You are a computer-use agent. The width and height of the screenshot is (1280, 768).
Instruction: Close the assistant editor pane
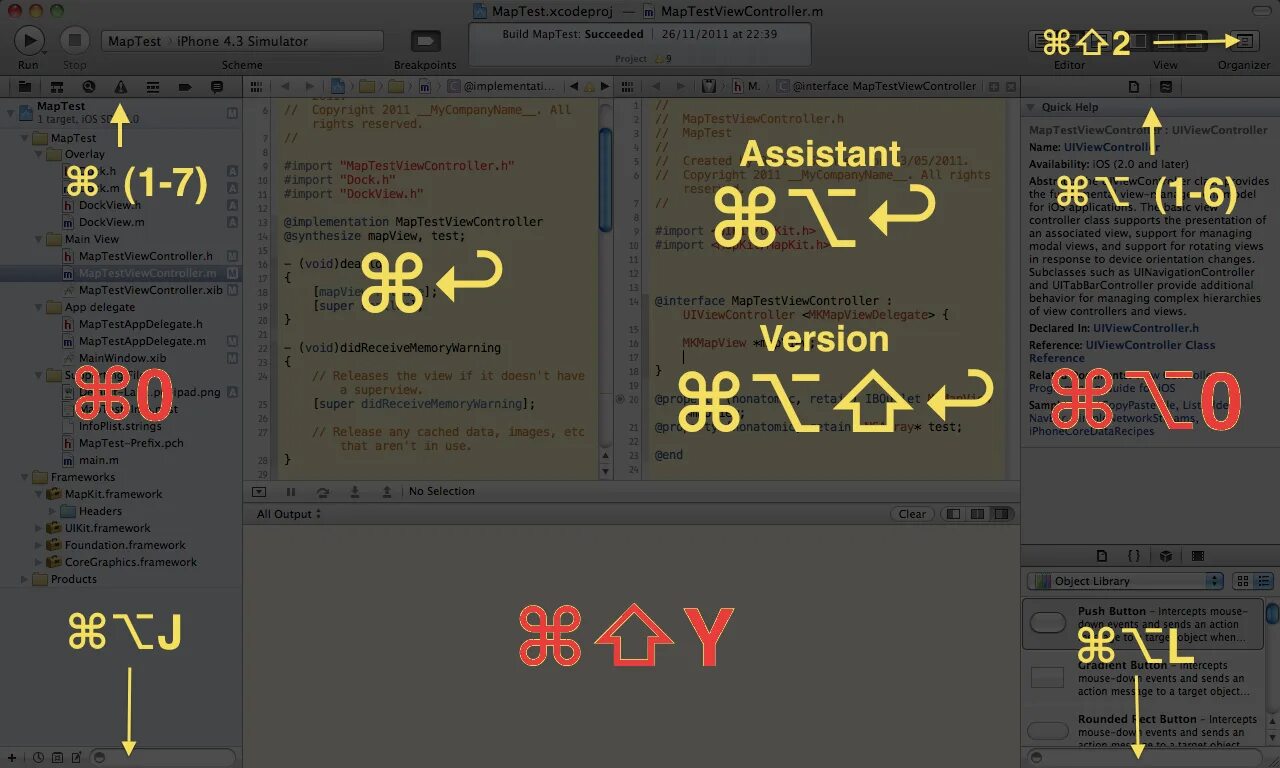pos(1009,87)
